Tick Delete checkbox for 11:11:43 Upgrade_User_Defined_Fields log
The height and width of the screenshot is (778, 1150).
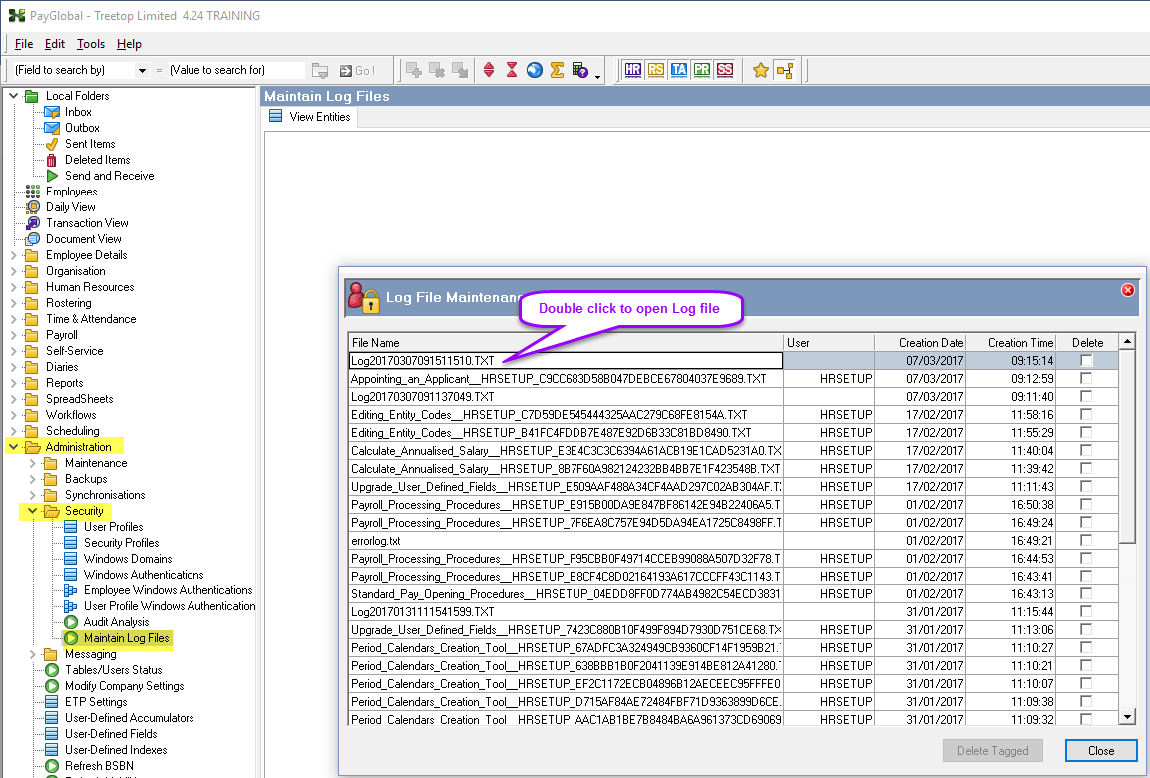pos(1086,486)
